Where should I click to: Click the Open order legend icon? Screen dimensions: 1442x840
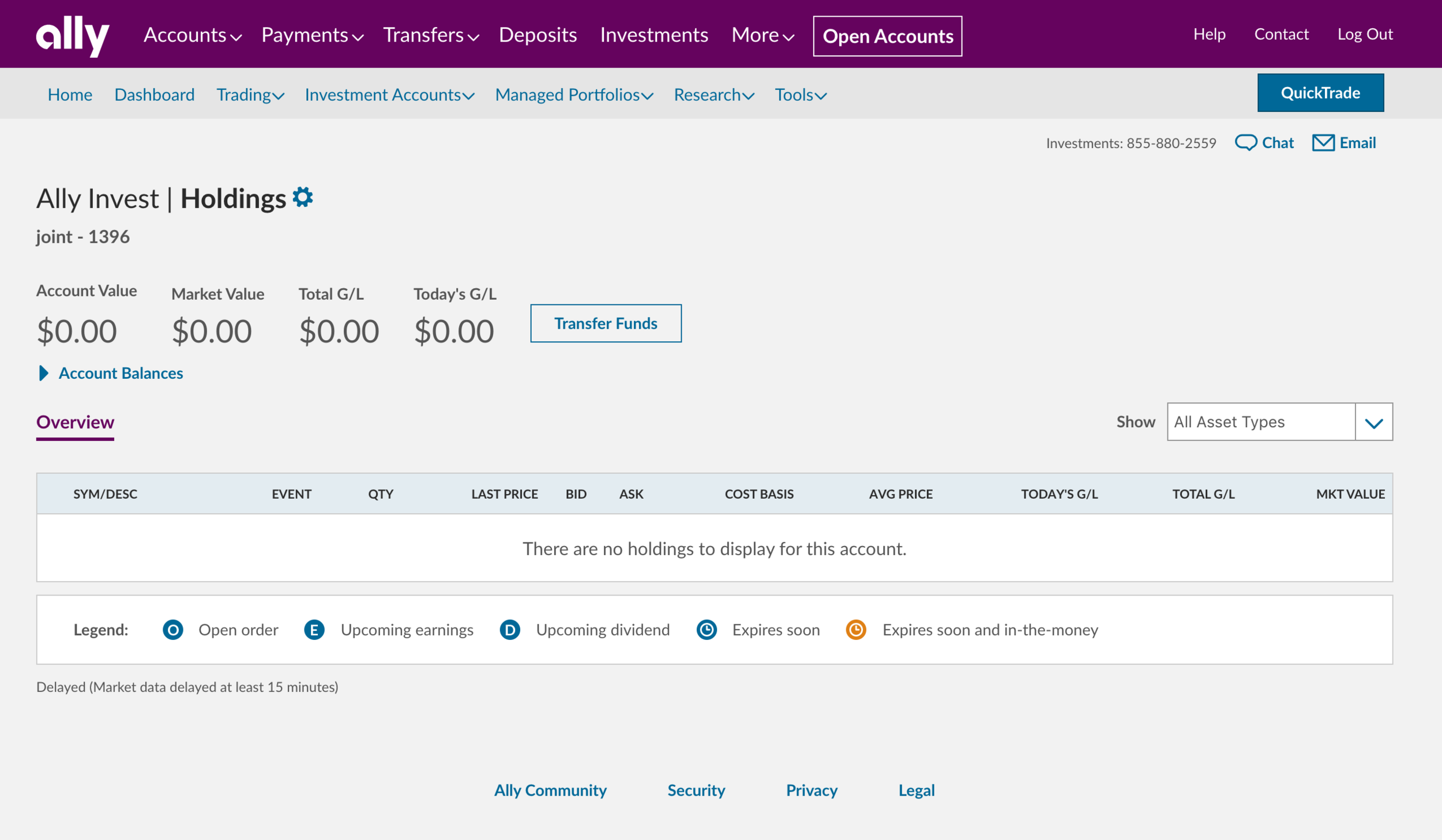tap(172, 630)
